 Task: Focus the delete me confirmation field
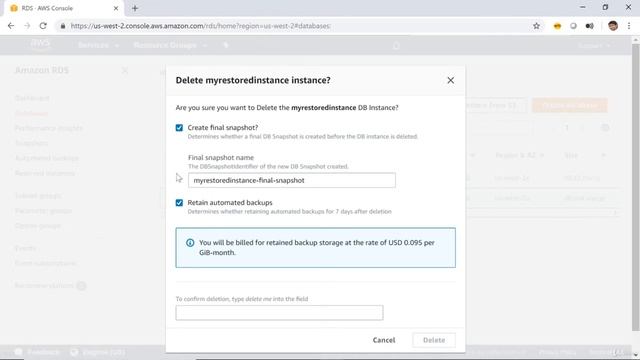(279, 313)
